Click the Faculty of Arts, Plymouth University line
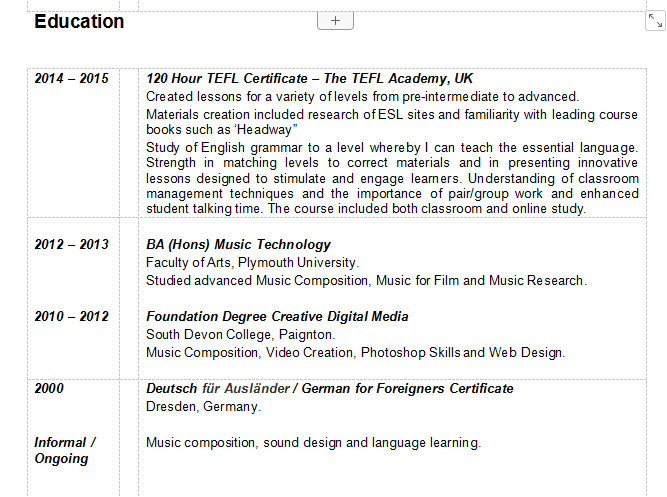This screenshot has width=667, height=497. 252,262
